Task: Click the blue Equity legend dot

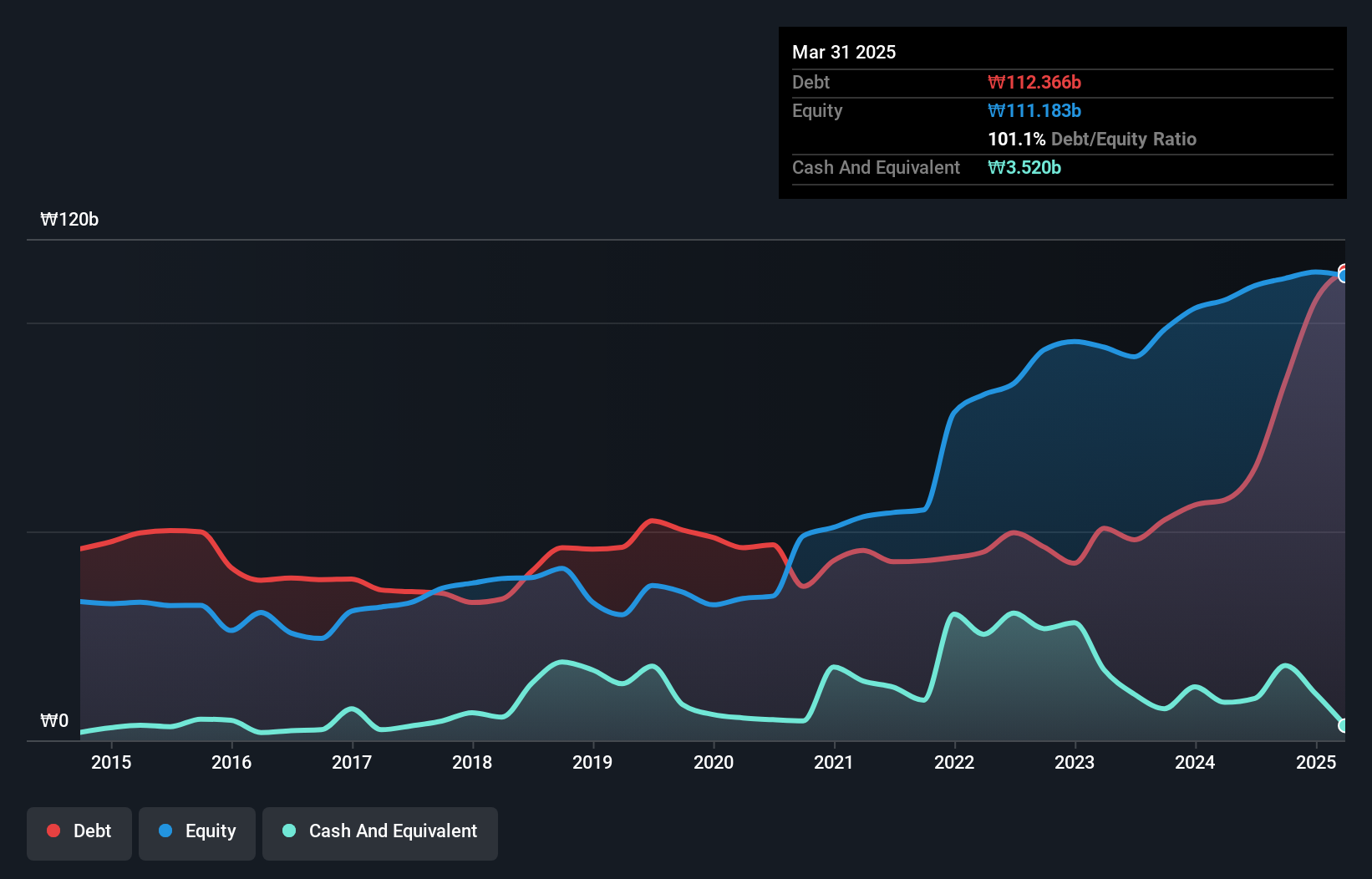Action: point(165,831)
